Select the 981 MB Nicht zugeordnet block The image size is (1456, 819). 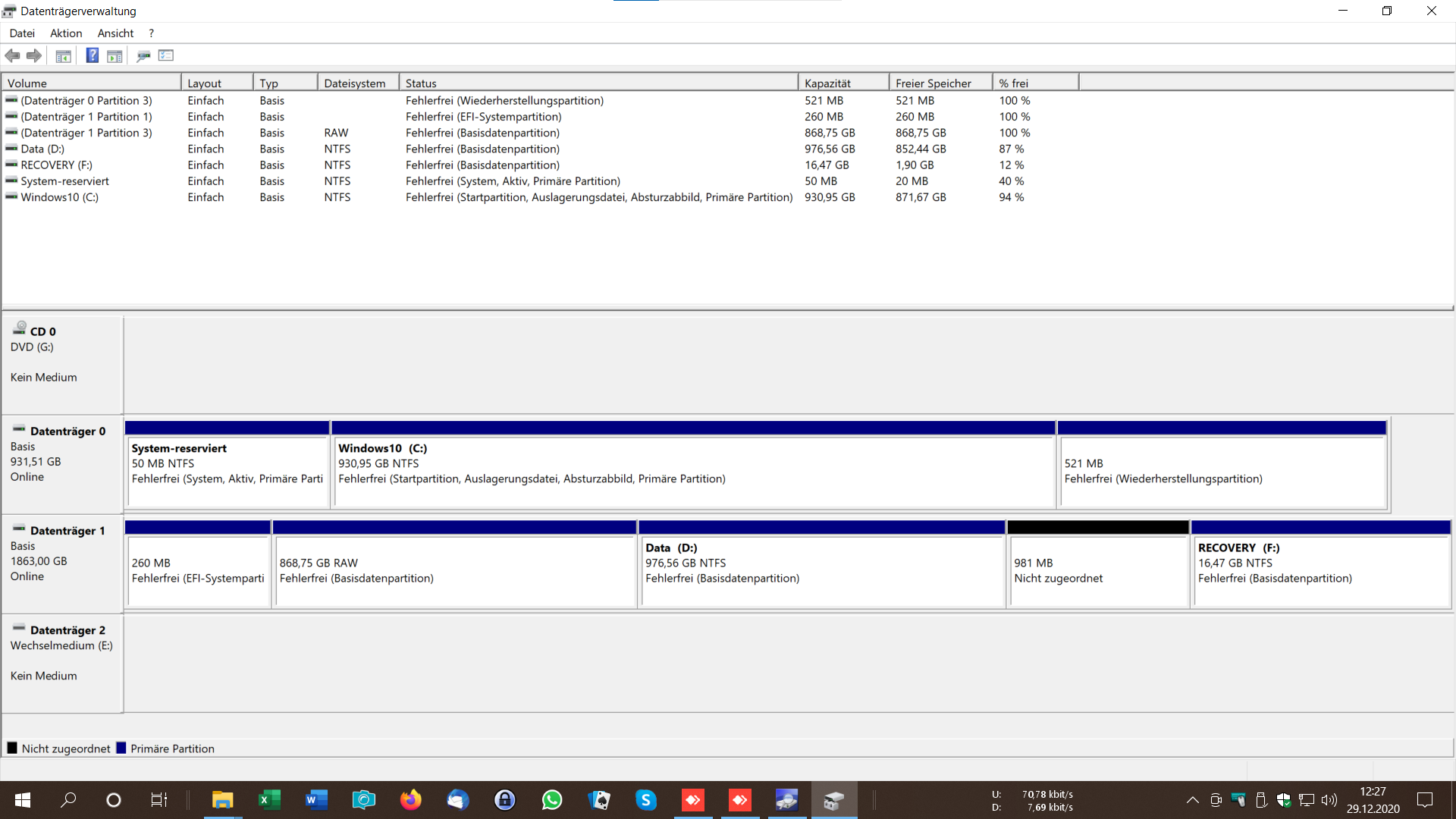(x=1097, y=570)
